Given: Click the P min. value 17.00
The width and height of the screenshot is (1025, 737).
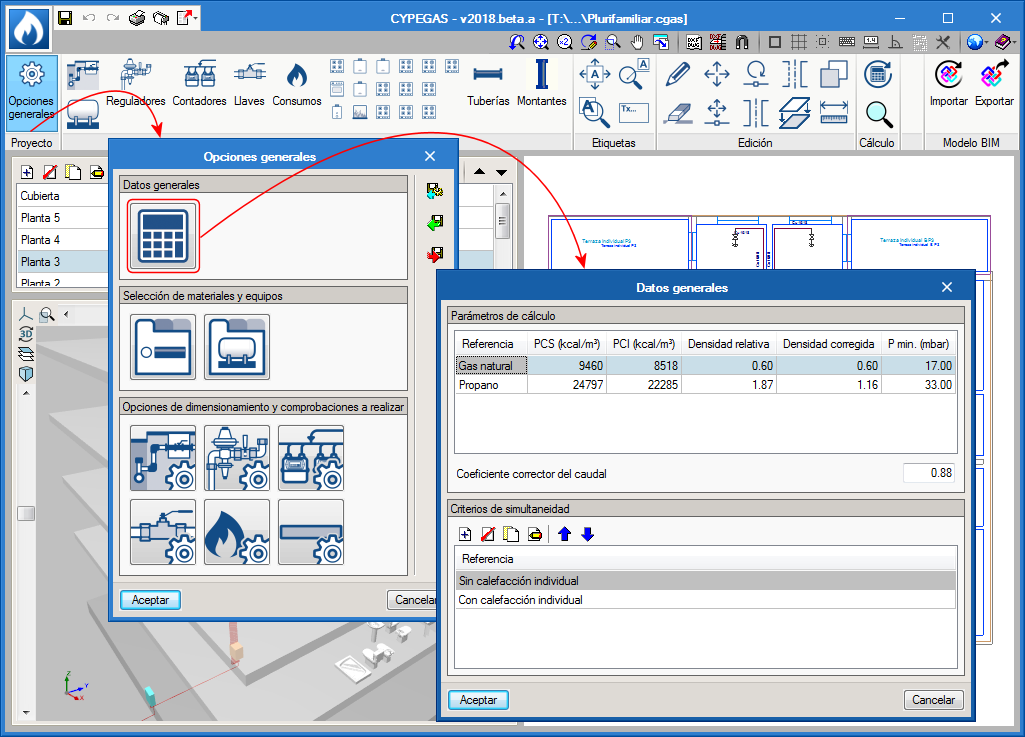Looking at the screenshot, I should tap(938, 366).
